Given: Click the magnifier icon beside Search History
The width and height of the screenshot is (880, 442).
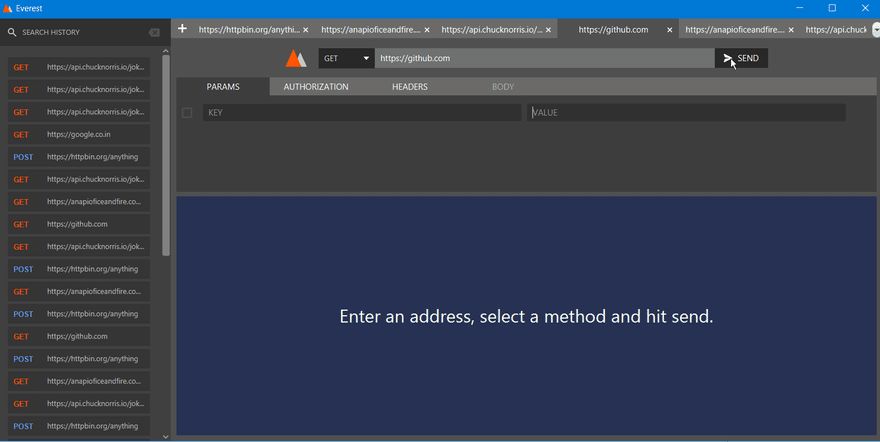Looking at the screenshot, I should pos(12,33).
